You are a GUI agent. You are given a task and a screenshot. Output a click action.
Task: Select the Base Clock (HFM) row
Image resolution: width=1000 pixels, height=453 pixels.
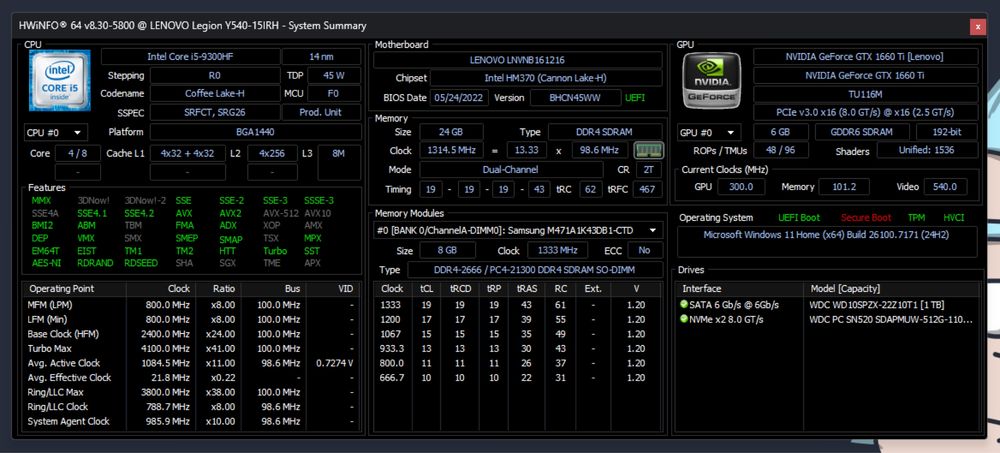(x=192, y=334)
